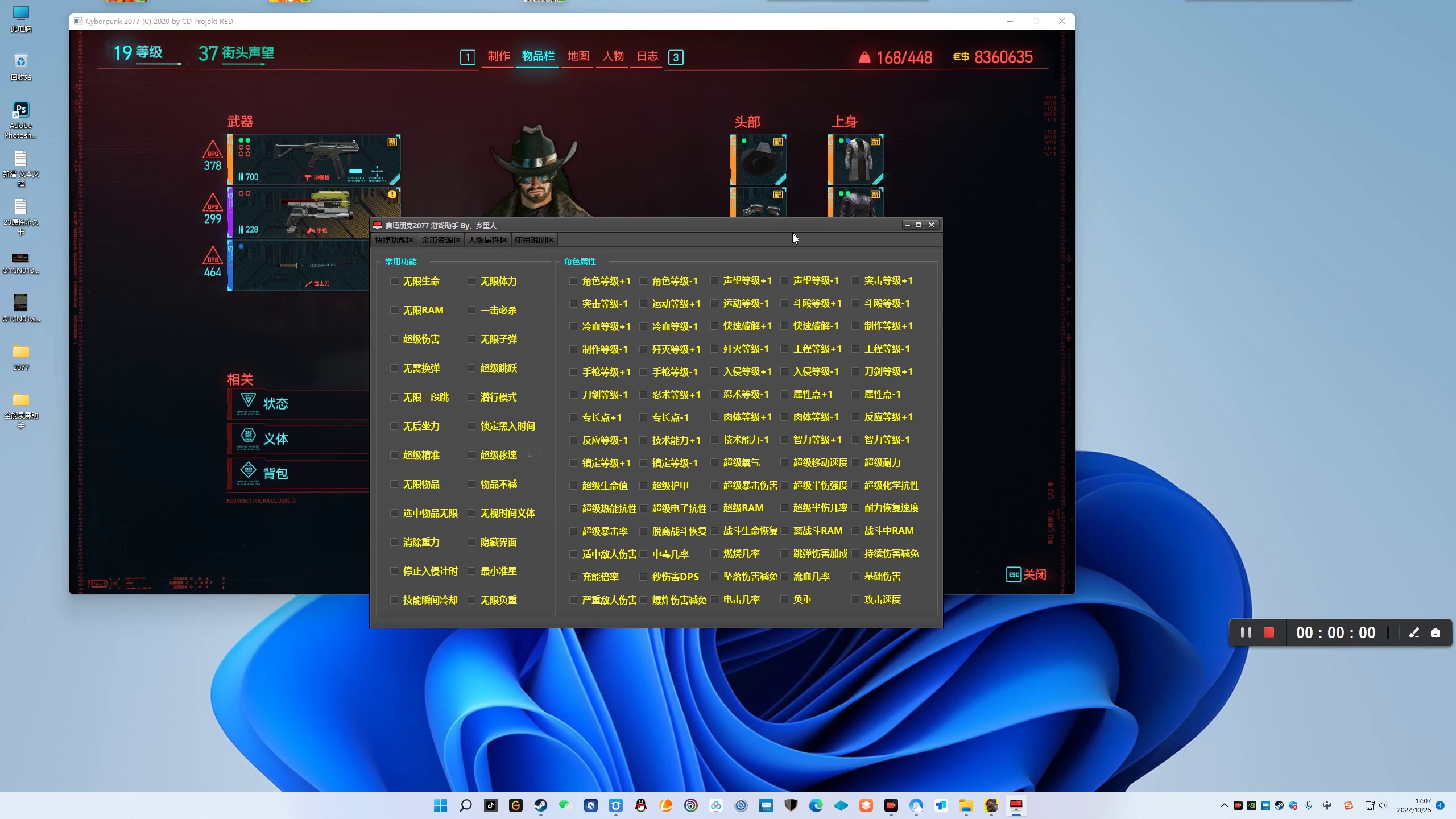This screenshot has width=1456, height=819.
Task: Pause the screen recording
Action: tap(1246, 632)
